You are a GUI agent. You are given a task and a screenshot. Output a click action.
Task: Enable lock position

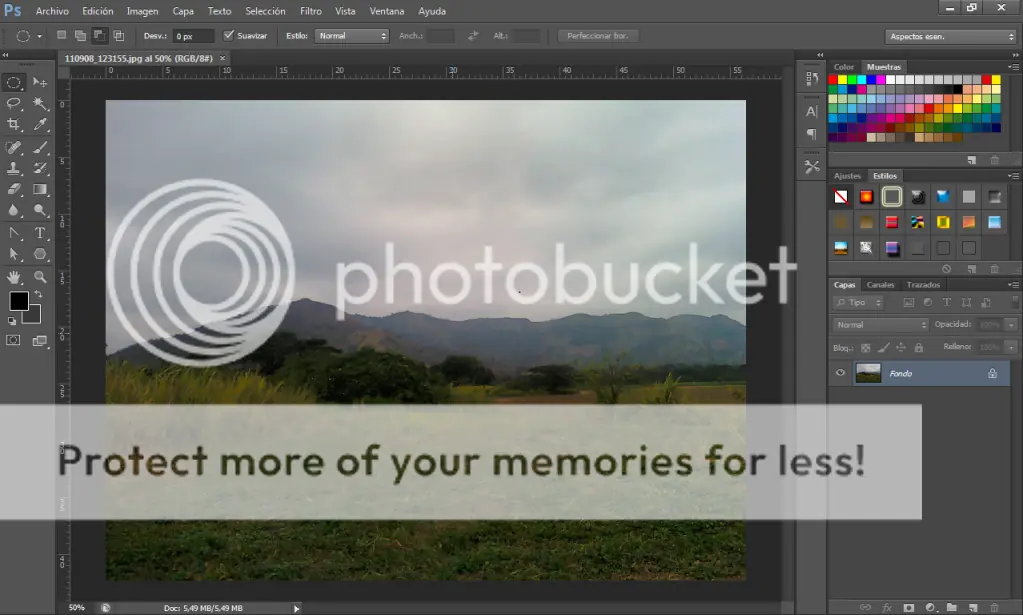[x=901, y=348]
